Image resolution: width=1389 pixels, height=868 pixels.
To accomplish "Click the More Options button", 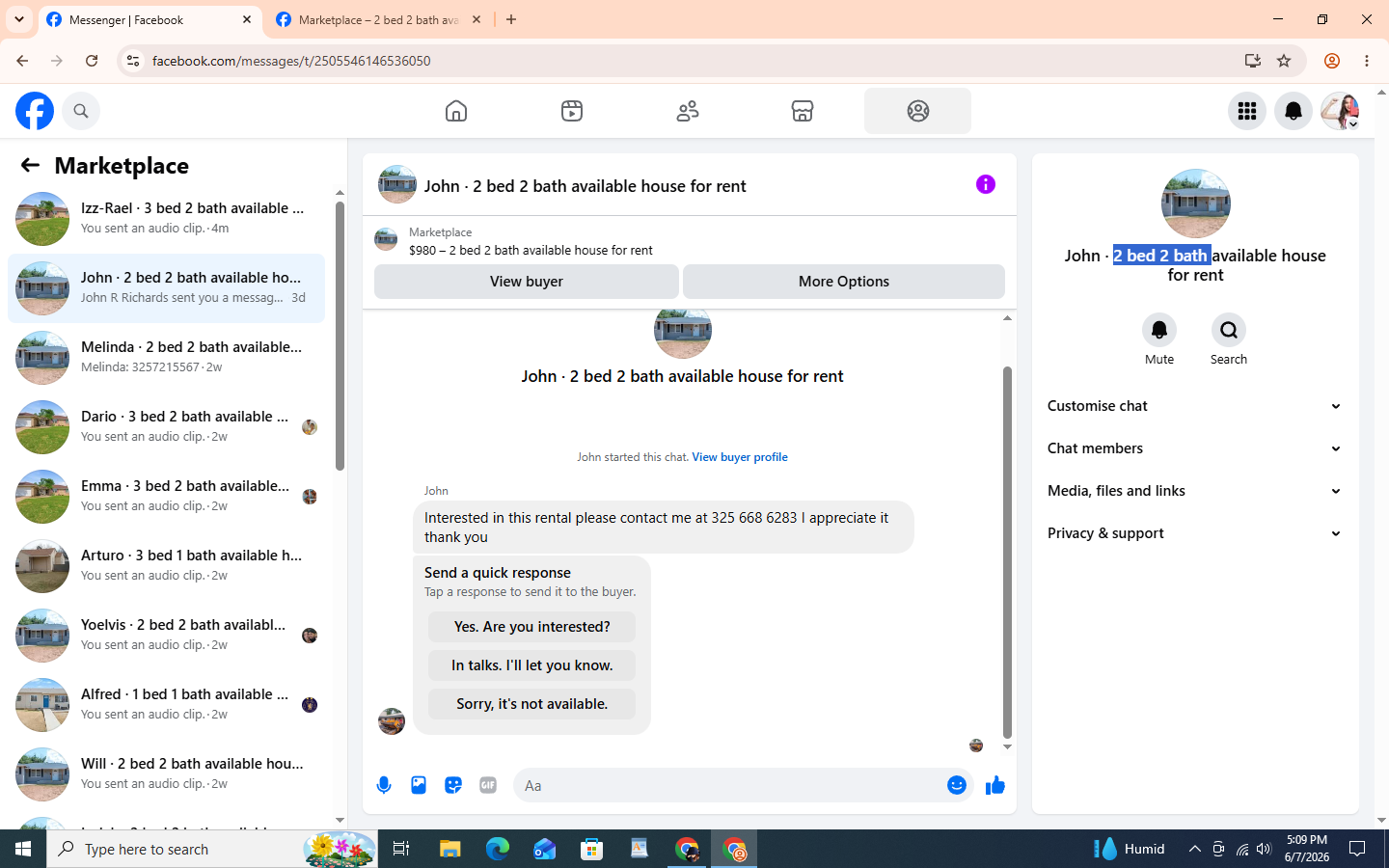I will (844, 282).
